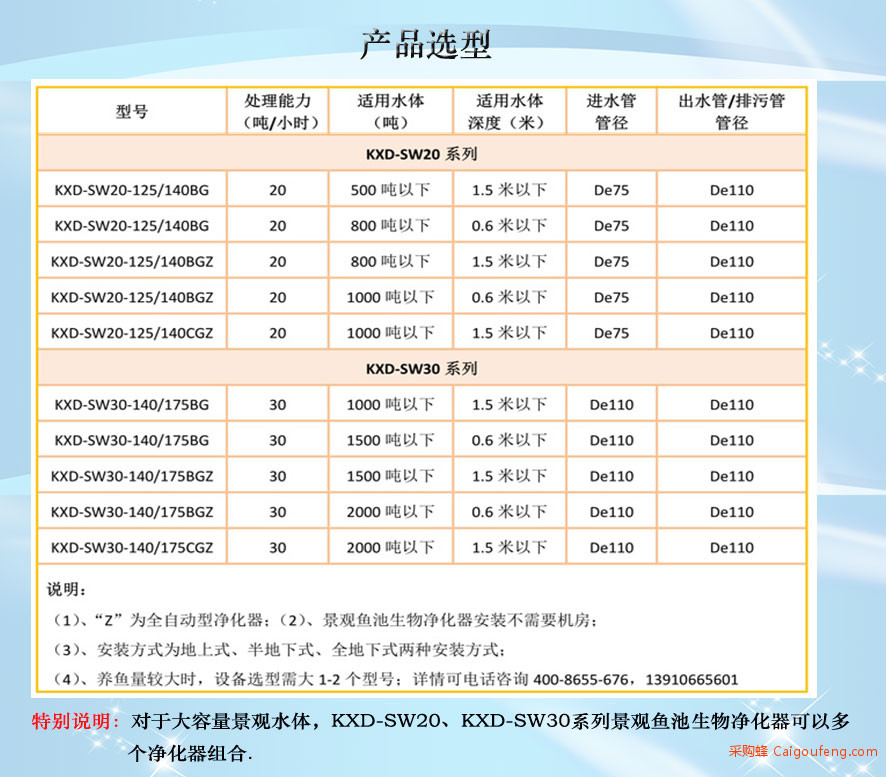The width and height of the screenshot is (886, 777).
Task: Click model KXD-SW30-140/175BGZ in the 2000 吨以下 row
Action: pos(132,512)
